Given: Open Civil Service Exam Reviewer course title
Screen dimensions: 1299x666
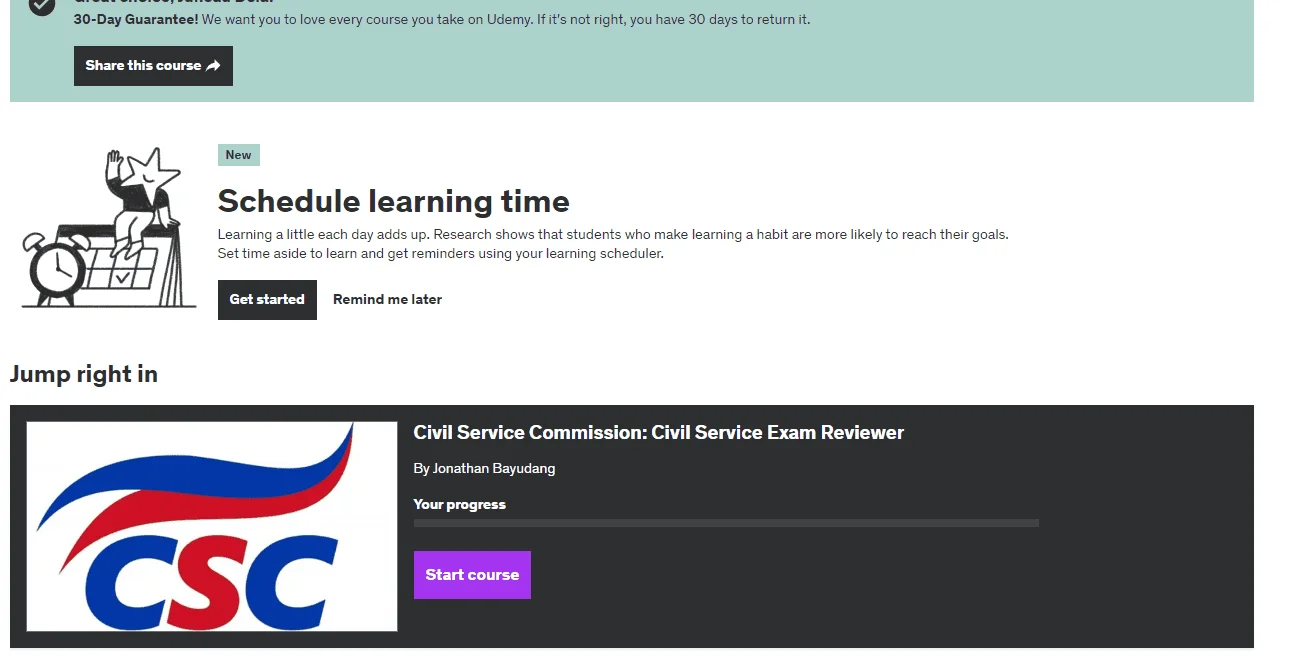Looking at the screenshot, I should [658, 433].
